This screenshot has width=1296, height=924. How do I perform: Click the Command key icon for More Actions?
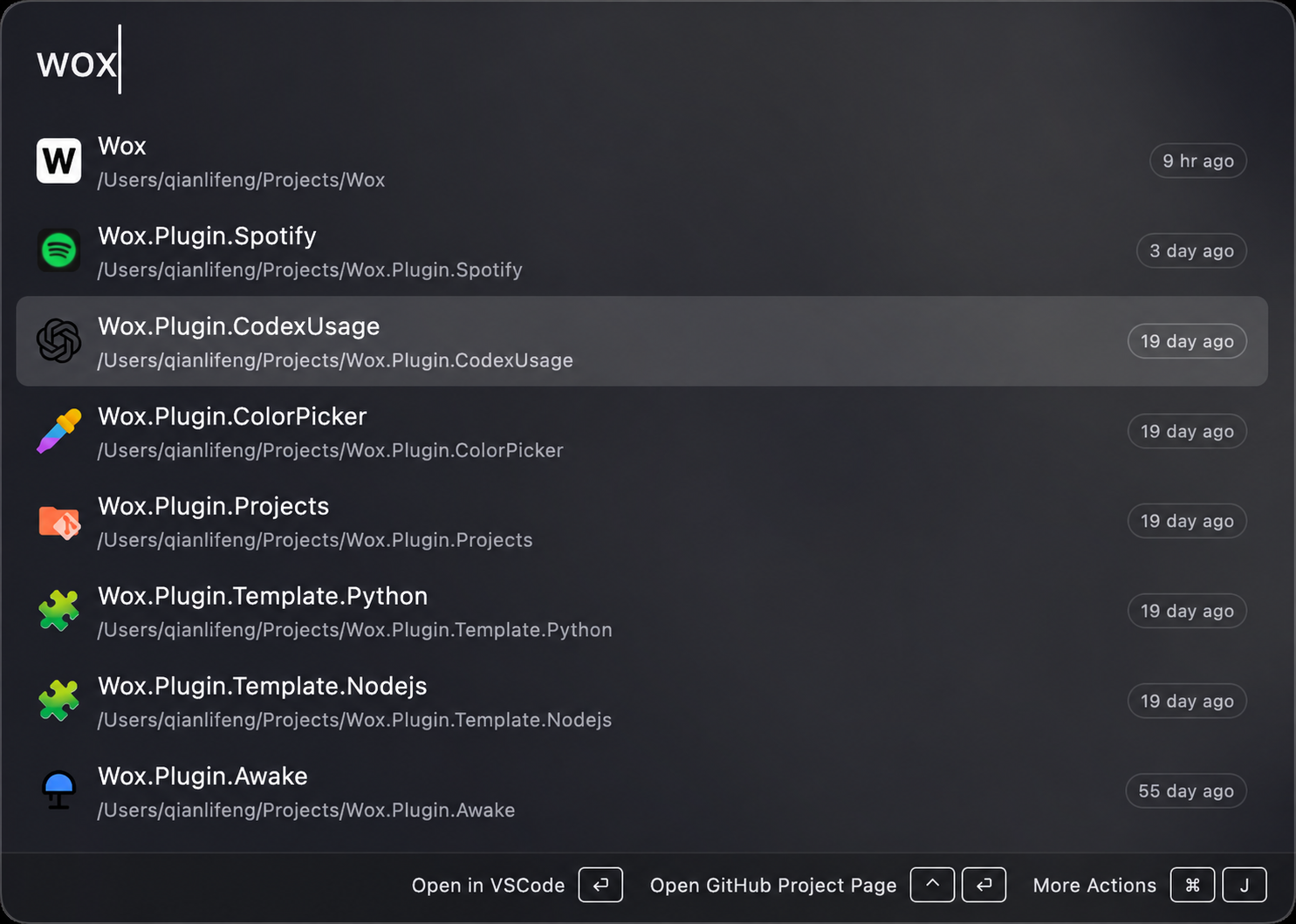[x=1192, y=885]
